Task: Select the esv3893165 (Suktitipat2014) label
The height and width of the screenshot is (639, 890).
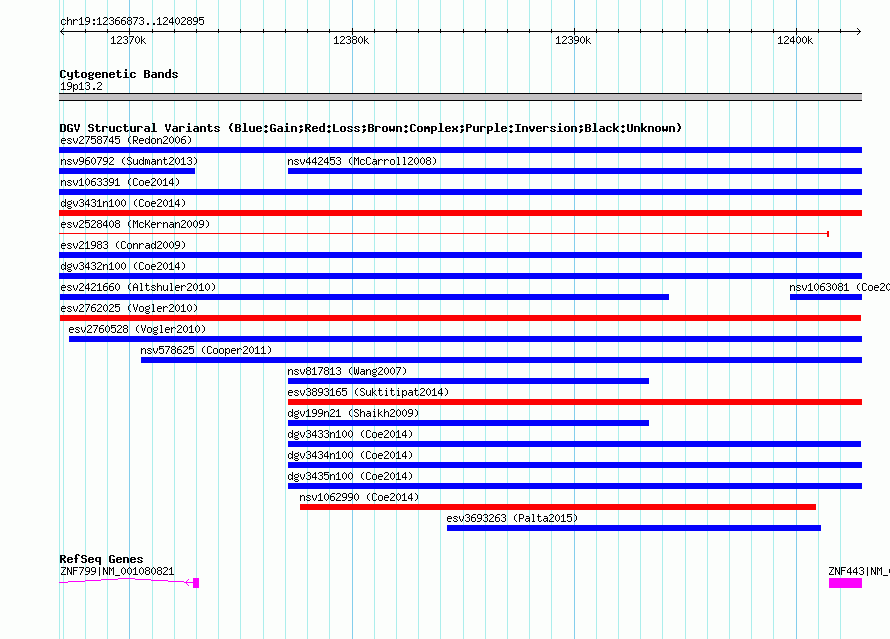Action: point(368,392)
